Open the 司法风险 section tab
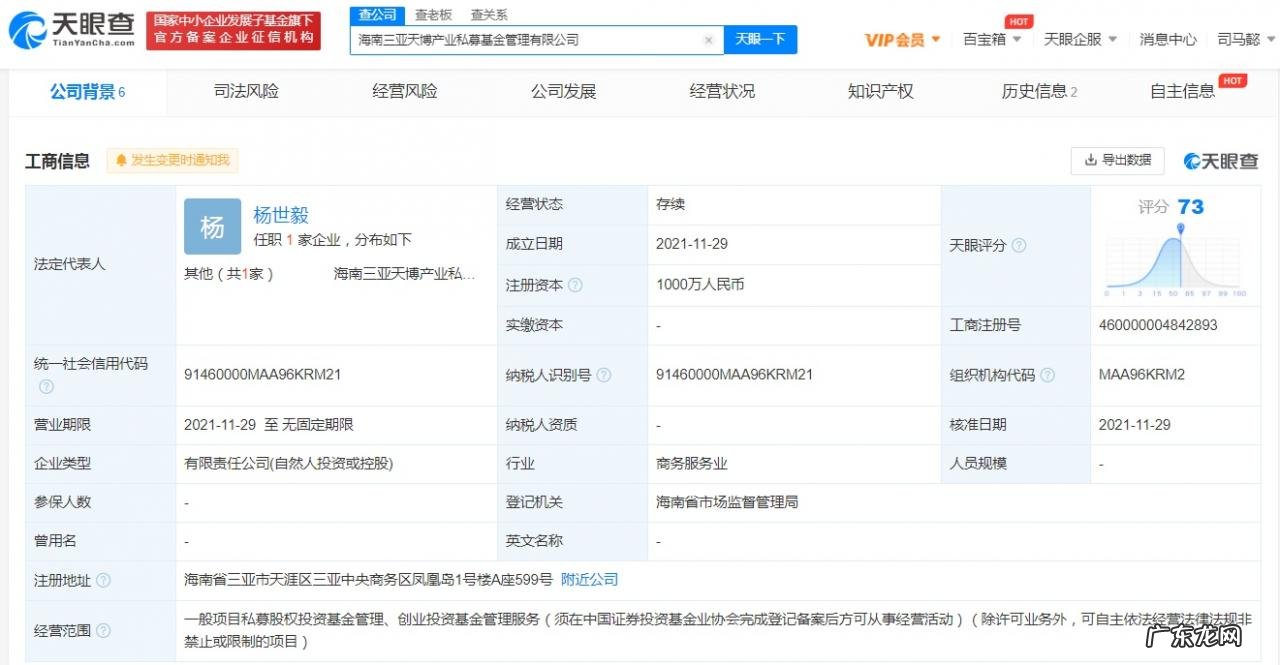 pyautogui.click(x=246, y=90)
